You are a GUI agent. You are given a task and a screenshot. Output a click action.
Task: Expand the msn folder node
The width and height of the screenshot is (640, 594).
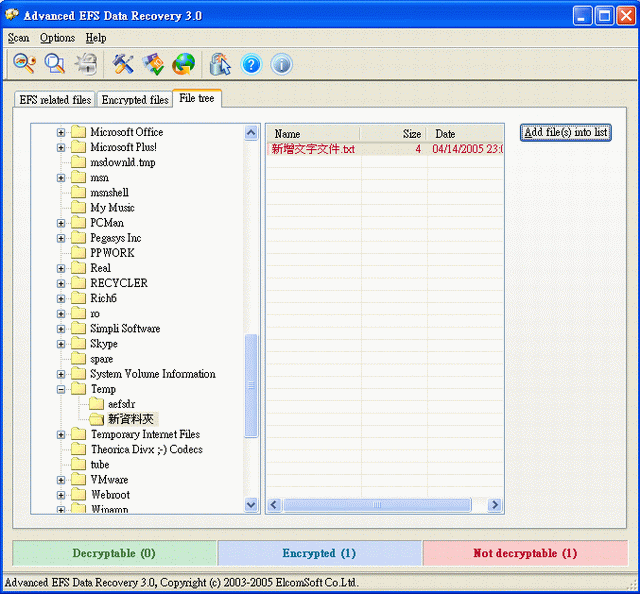(x=61, y=178)
